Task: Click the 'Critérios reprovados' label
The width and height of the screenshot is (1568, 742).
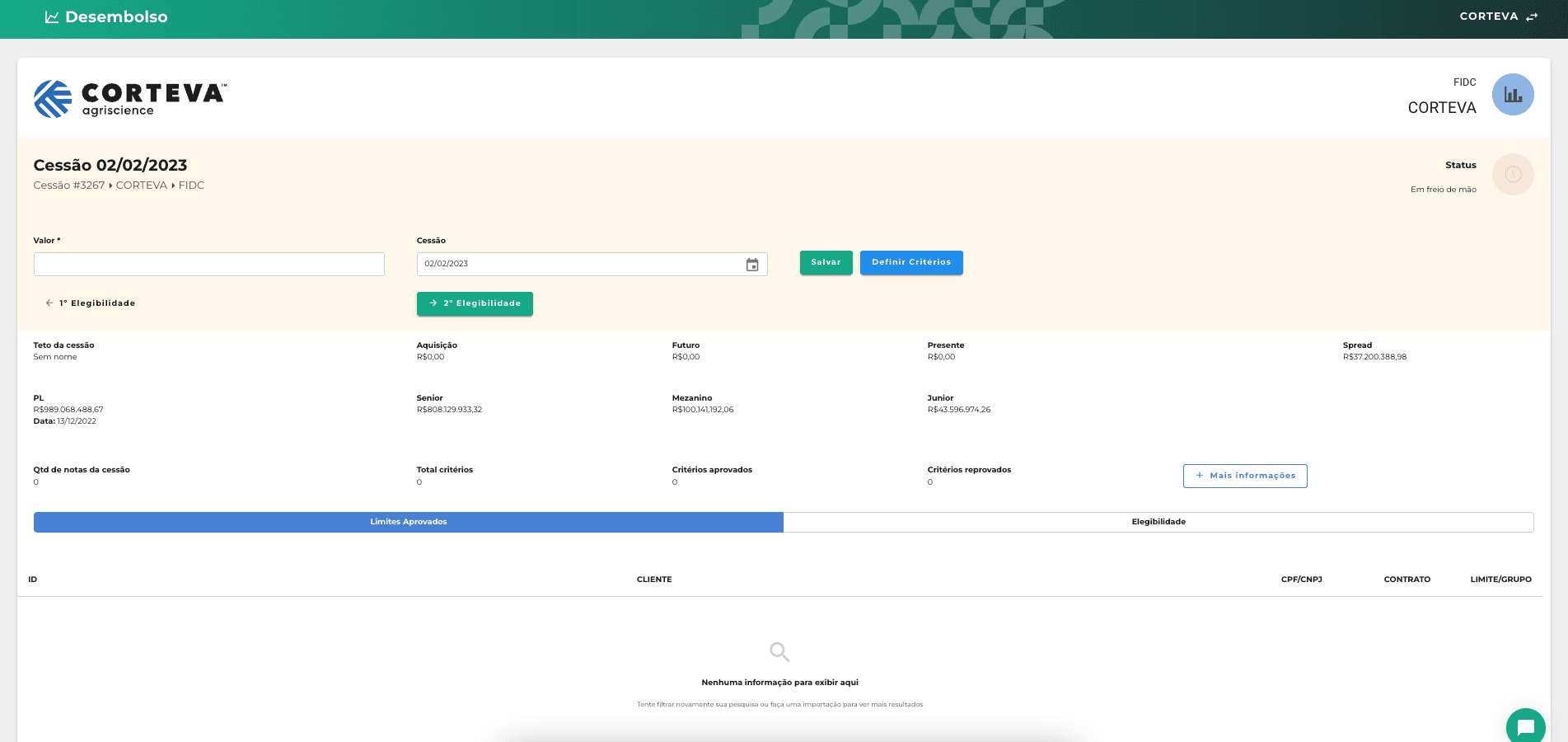Action: tap(970, 470)
